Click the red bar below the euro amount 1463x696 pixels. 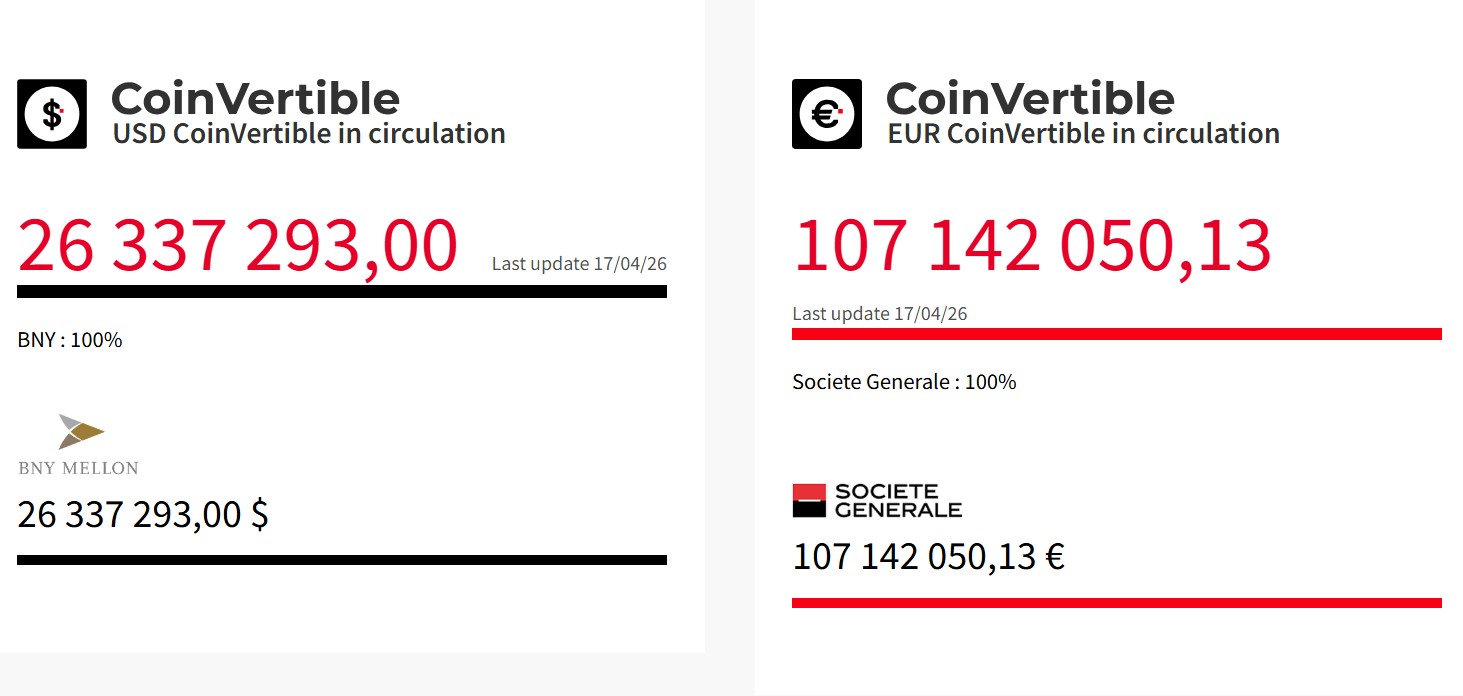click(x=1116, y=603)
